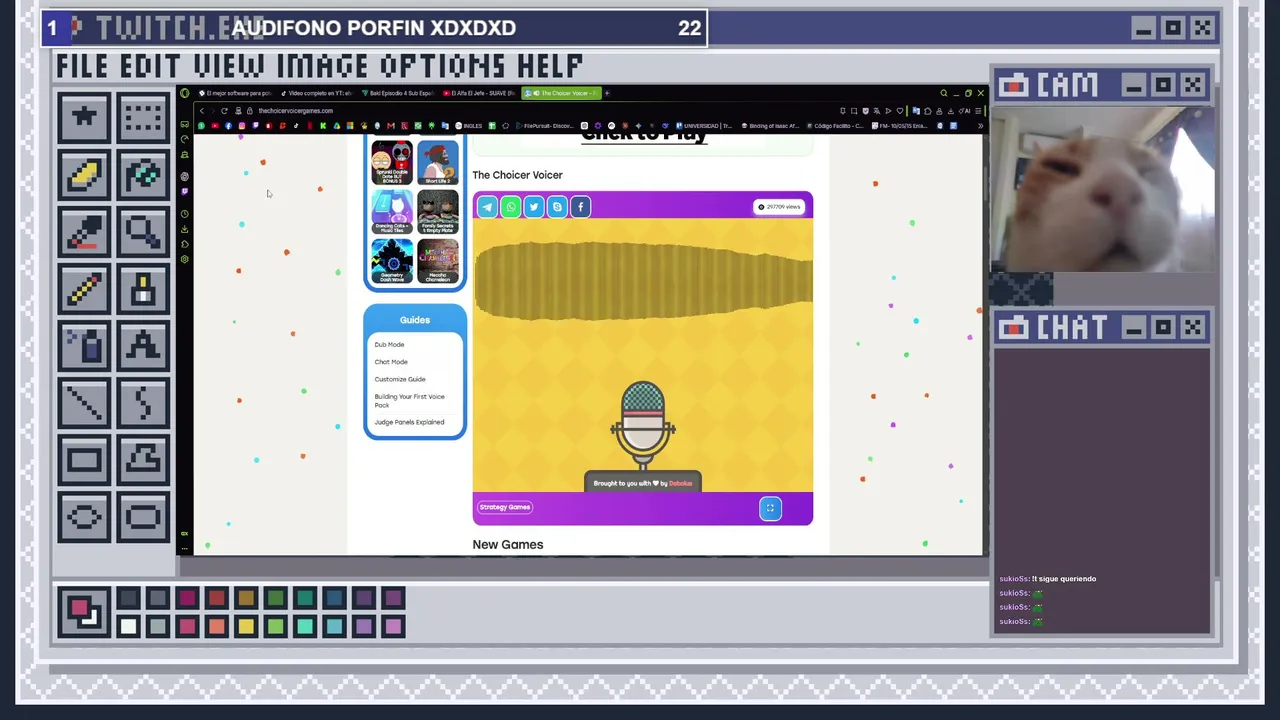Open Building Your First Voice Pack guide
Screen dimensions: 1280x720
(410, 400)
